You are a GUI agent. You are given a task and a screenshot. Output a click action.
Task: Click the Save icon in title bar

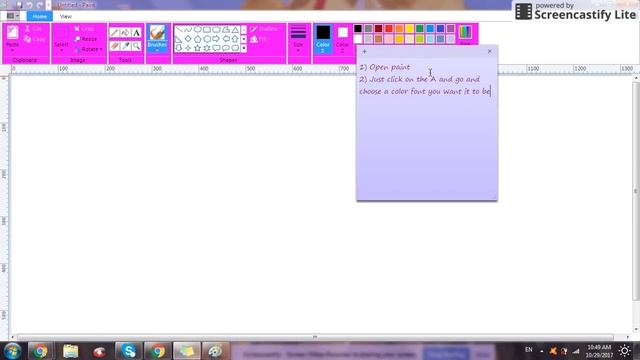19,5
